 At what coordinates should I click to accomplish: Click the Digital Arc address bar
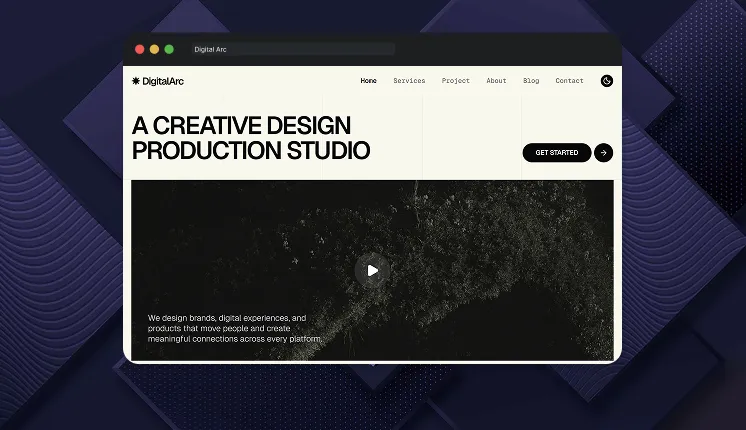coord(293,49)
